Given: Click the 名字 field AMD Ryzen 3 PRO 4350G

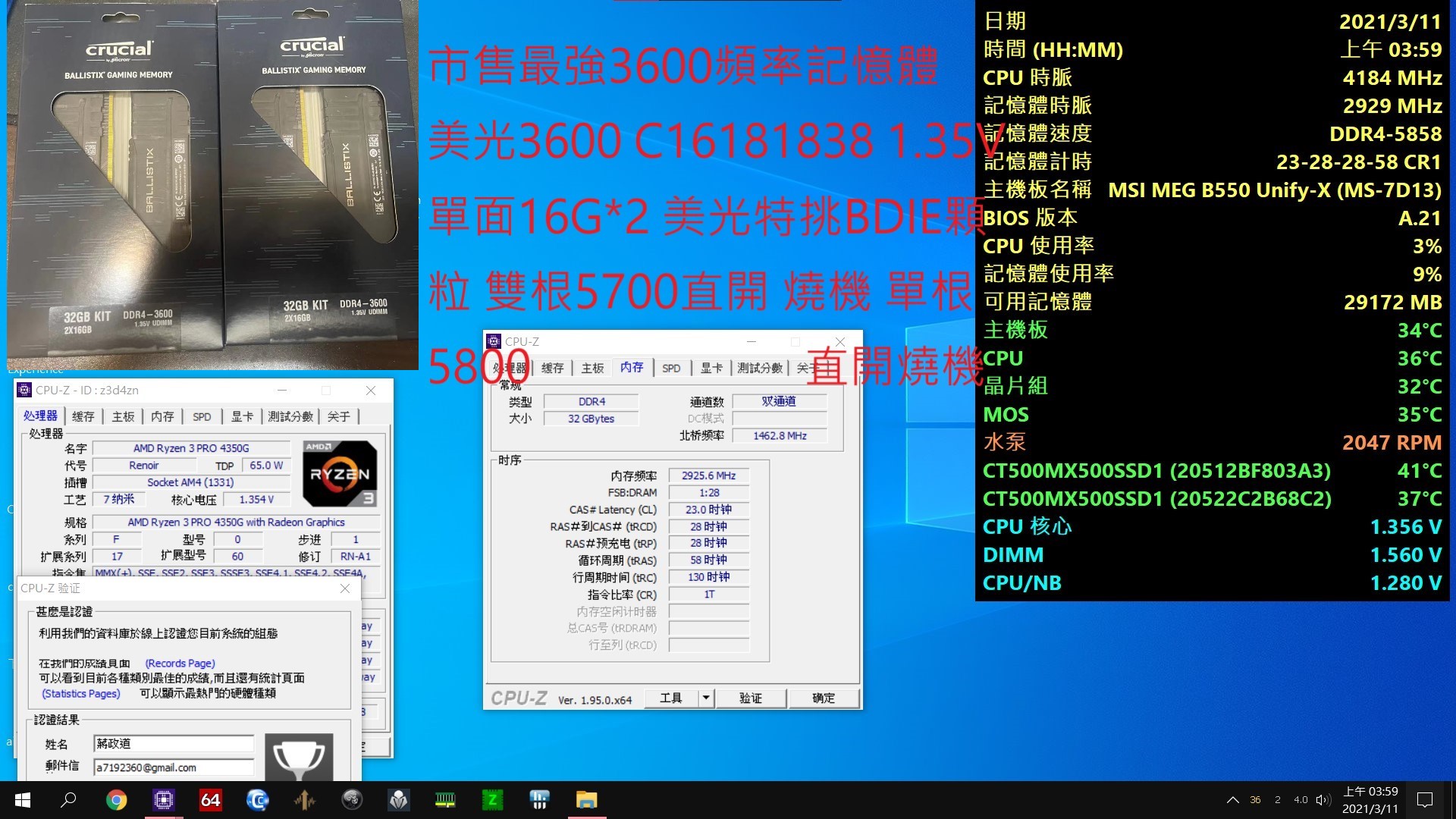Looking at the screenshot, I should point(191,448).
